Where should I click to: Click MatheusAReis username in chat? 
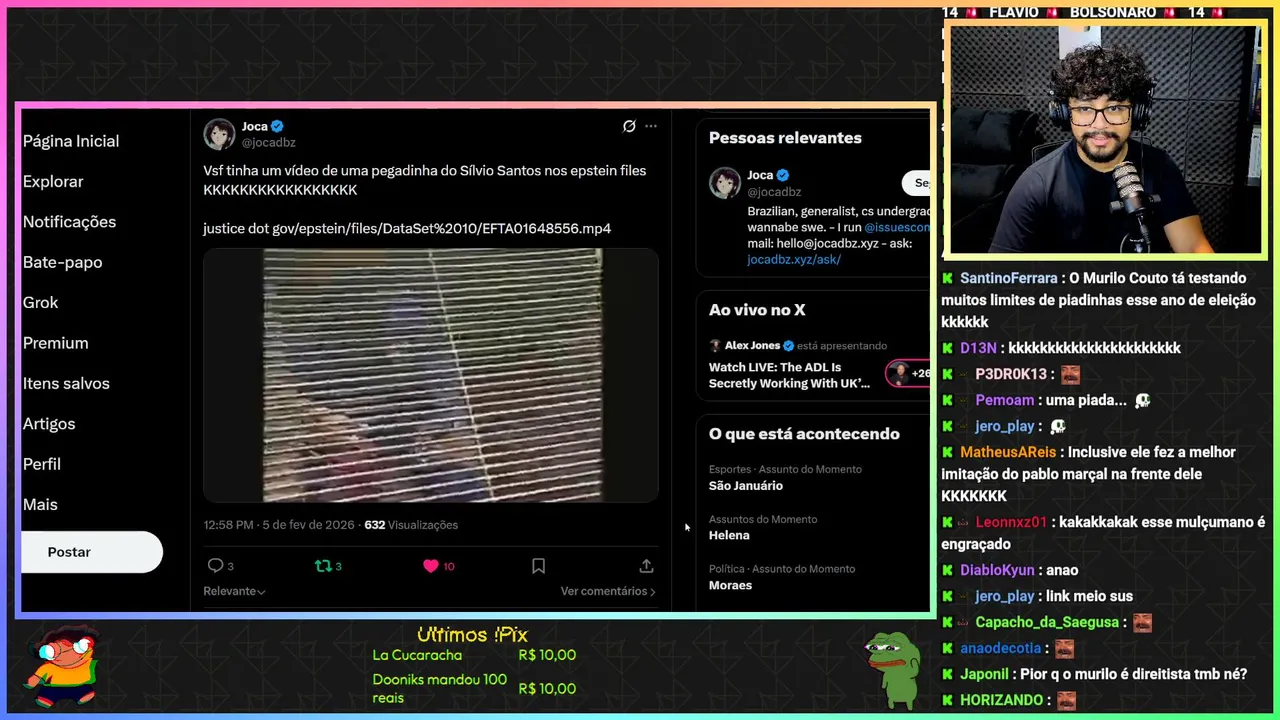(x=1008, y=452)
